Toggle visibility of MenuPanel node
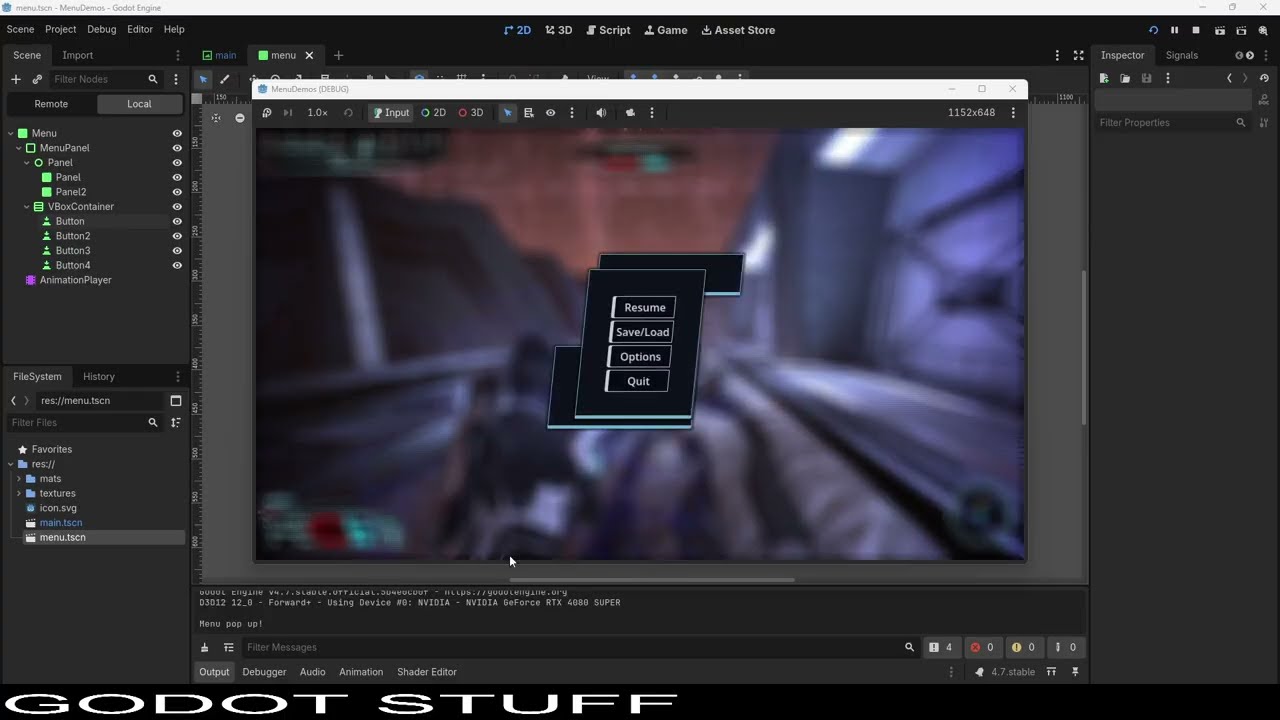The height and width of the screenshot is (720, 1280). click(x=177, y=148)
